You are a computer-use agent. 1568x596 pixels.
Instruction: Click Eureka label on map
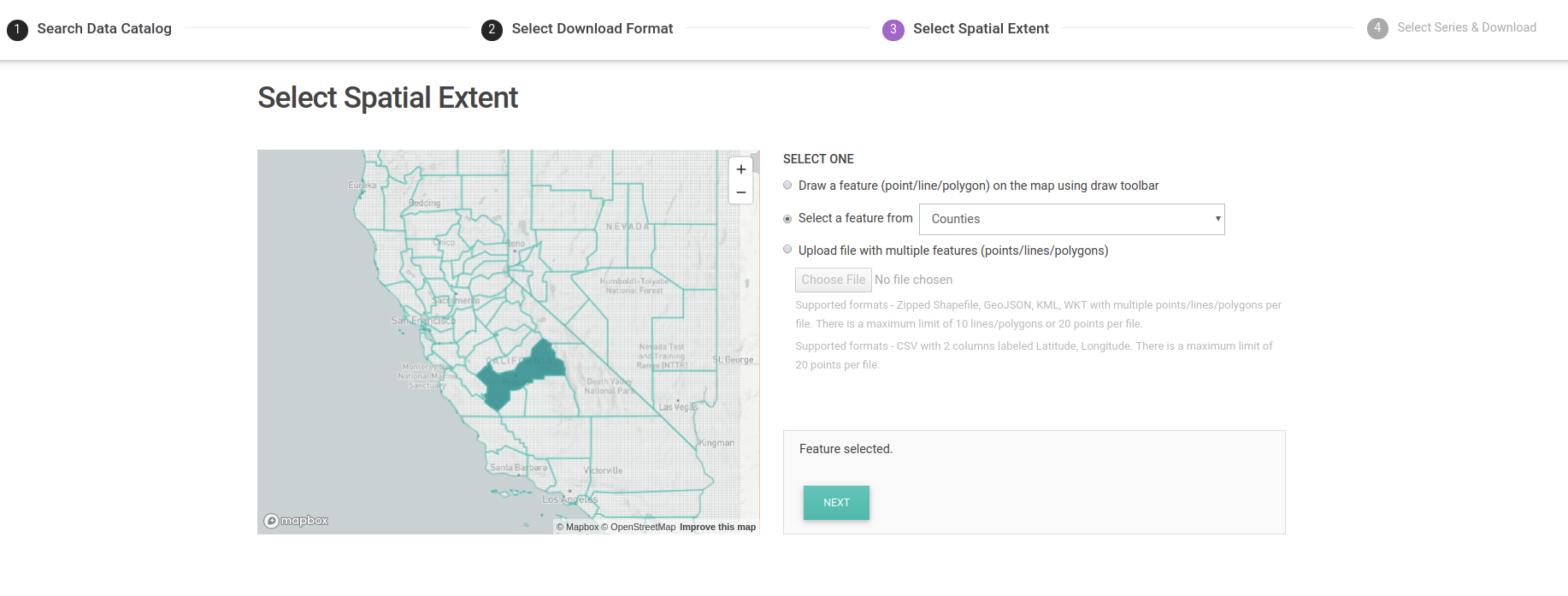pyautogui.click(x=363, y=185)
